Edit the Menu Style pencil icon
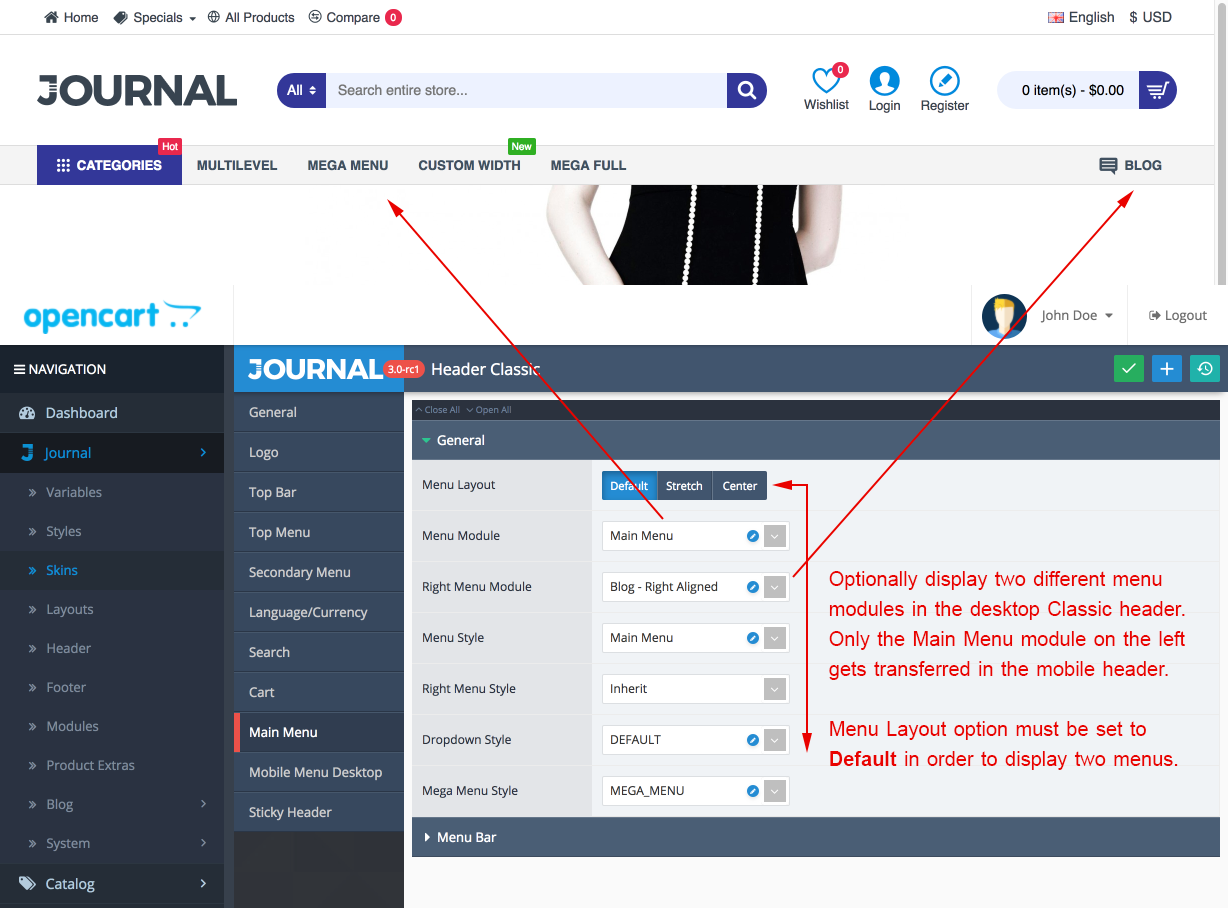Screen dimensions: 1228x908 [753, 638]
